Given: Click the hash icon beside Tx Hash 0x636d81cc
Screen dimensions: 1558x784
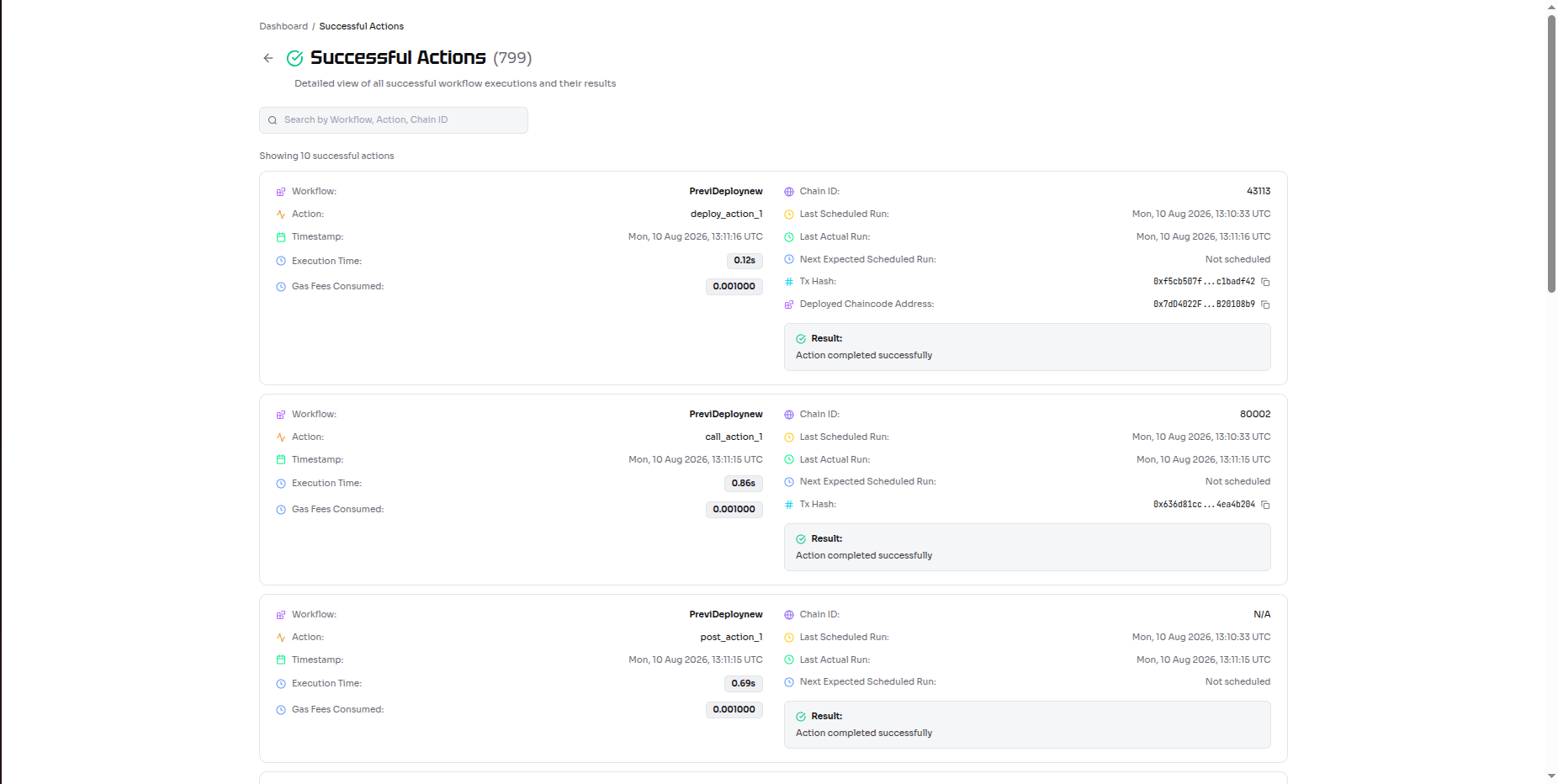Looking at the screenshot, I should tap(789, 505).
